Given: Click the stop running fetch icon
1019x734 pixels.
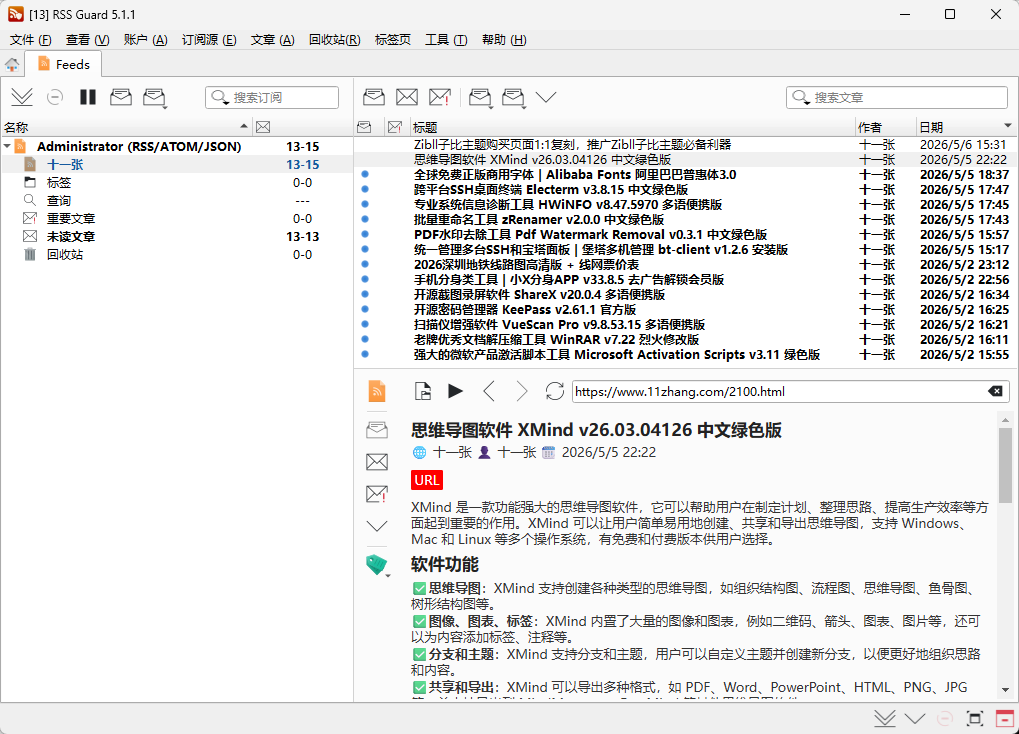Looking at the screenshot, I should point(55,98).
